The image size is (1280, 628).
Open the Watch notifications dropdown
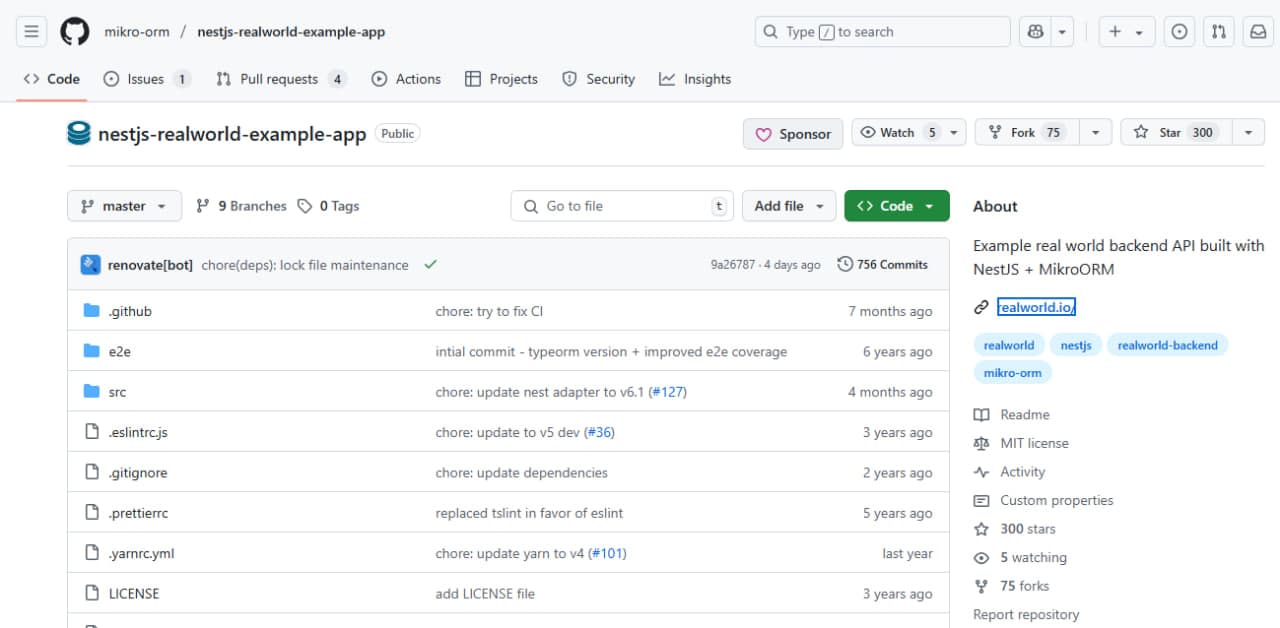click(x=909, y=133)
